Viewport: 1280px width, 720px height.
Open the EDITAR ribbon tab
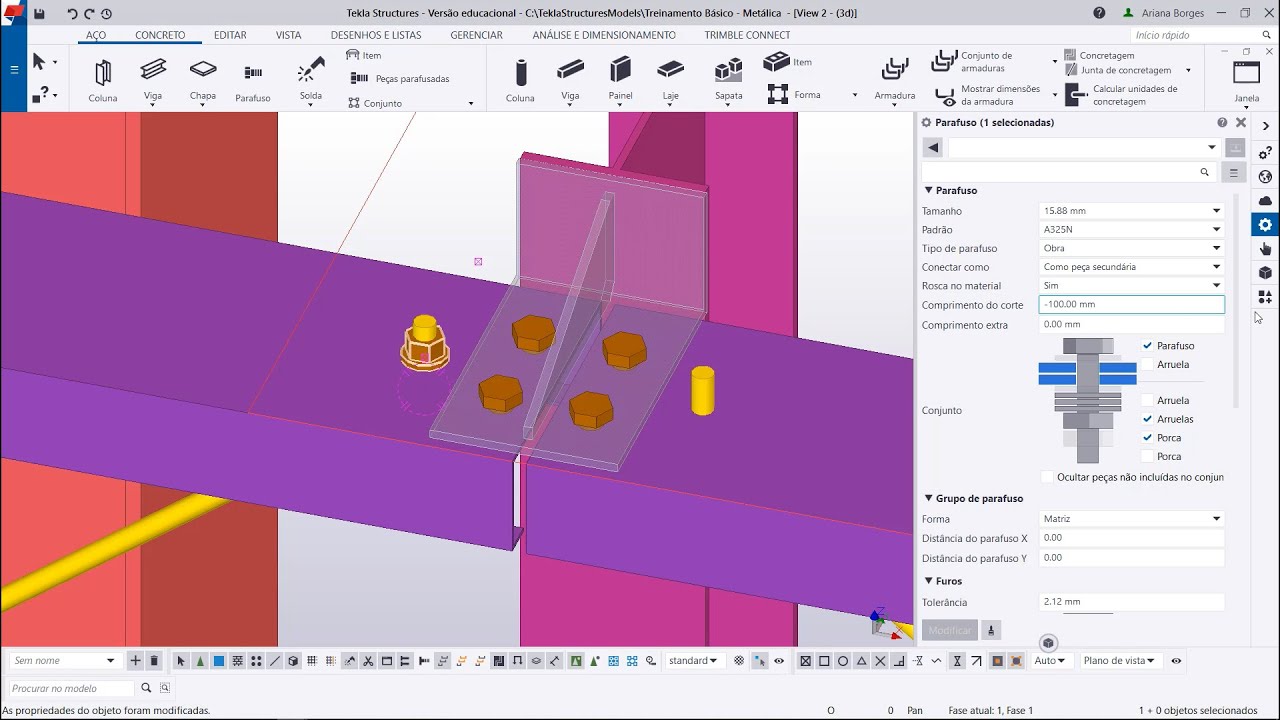[x=230, y=35]
